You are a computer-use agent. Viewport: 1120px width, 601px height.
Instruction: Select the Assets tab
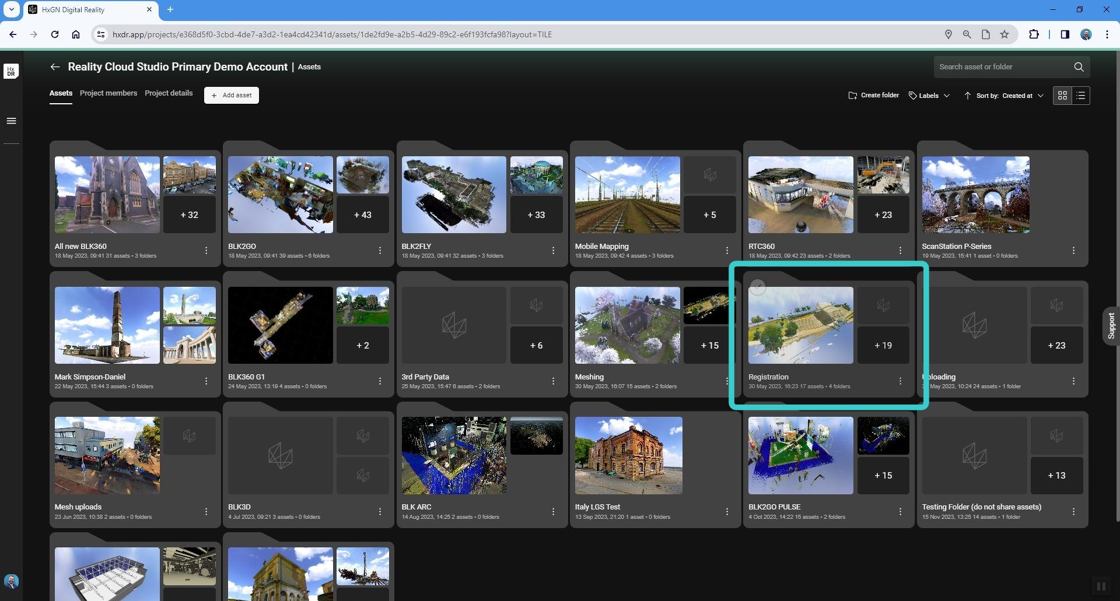tap(61, 93)
